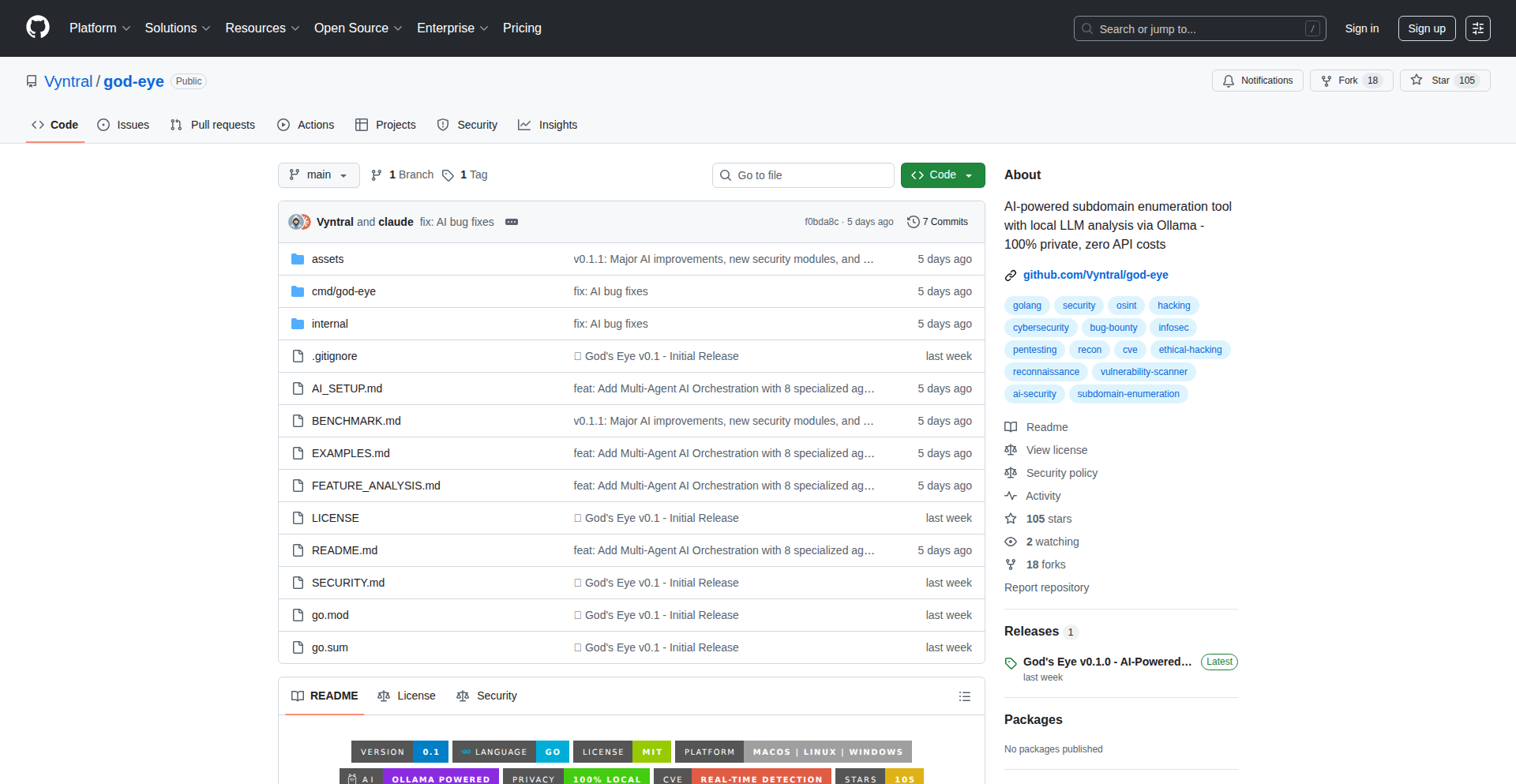This screenshot has width=1516, height=784.
Task: Open the assets folder icon
Action: 298,258
